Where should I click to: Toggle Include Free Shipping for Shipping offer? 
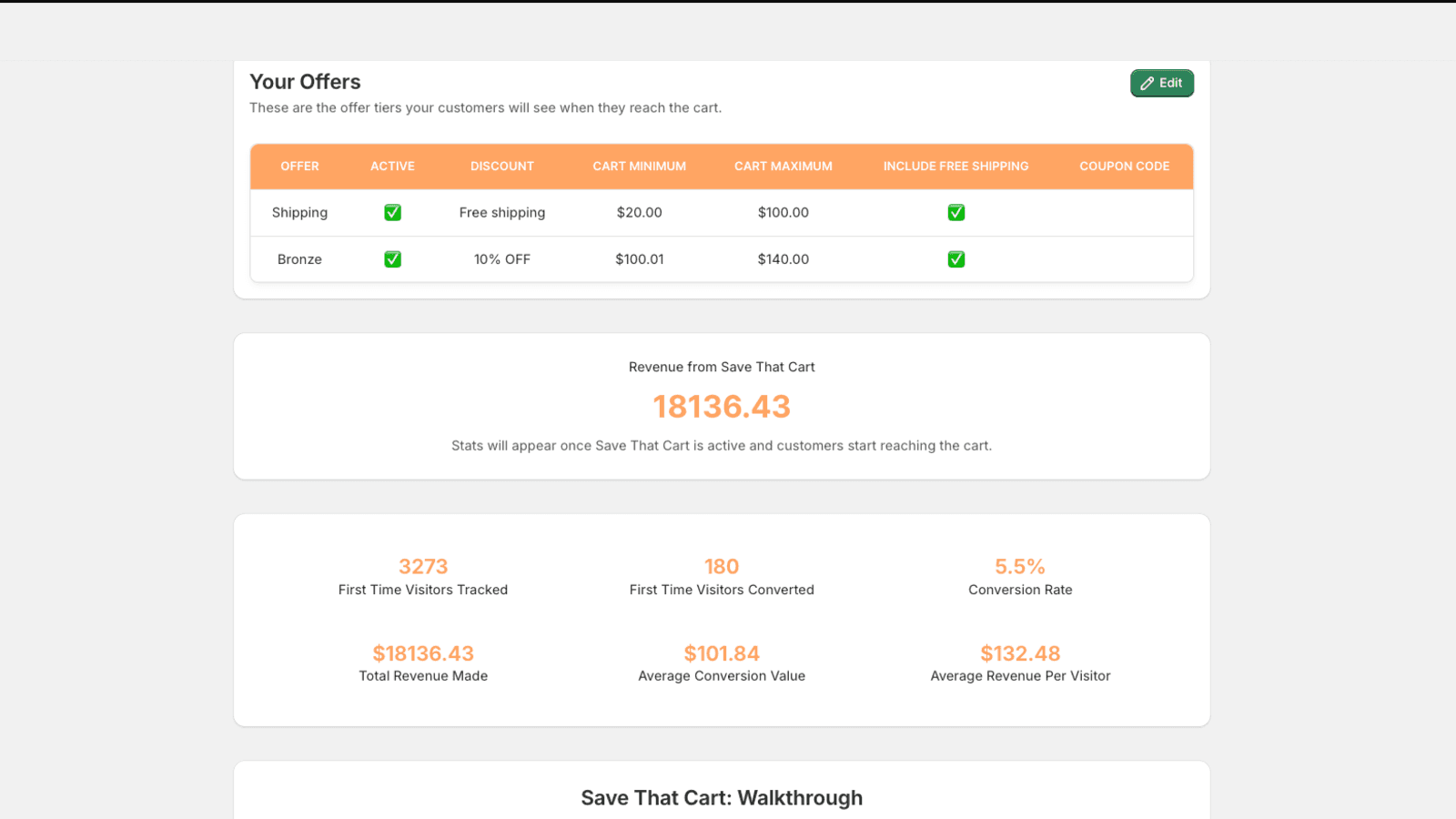click(x=956, y=212)
